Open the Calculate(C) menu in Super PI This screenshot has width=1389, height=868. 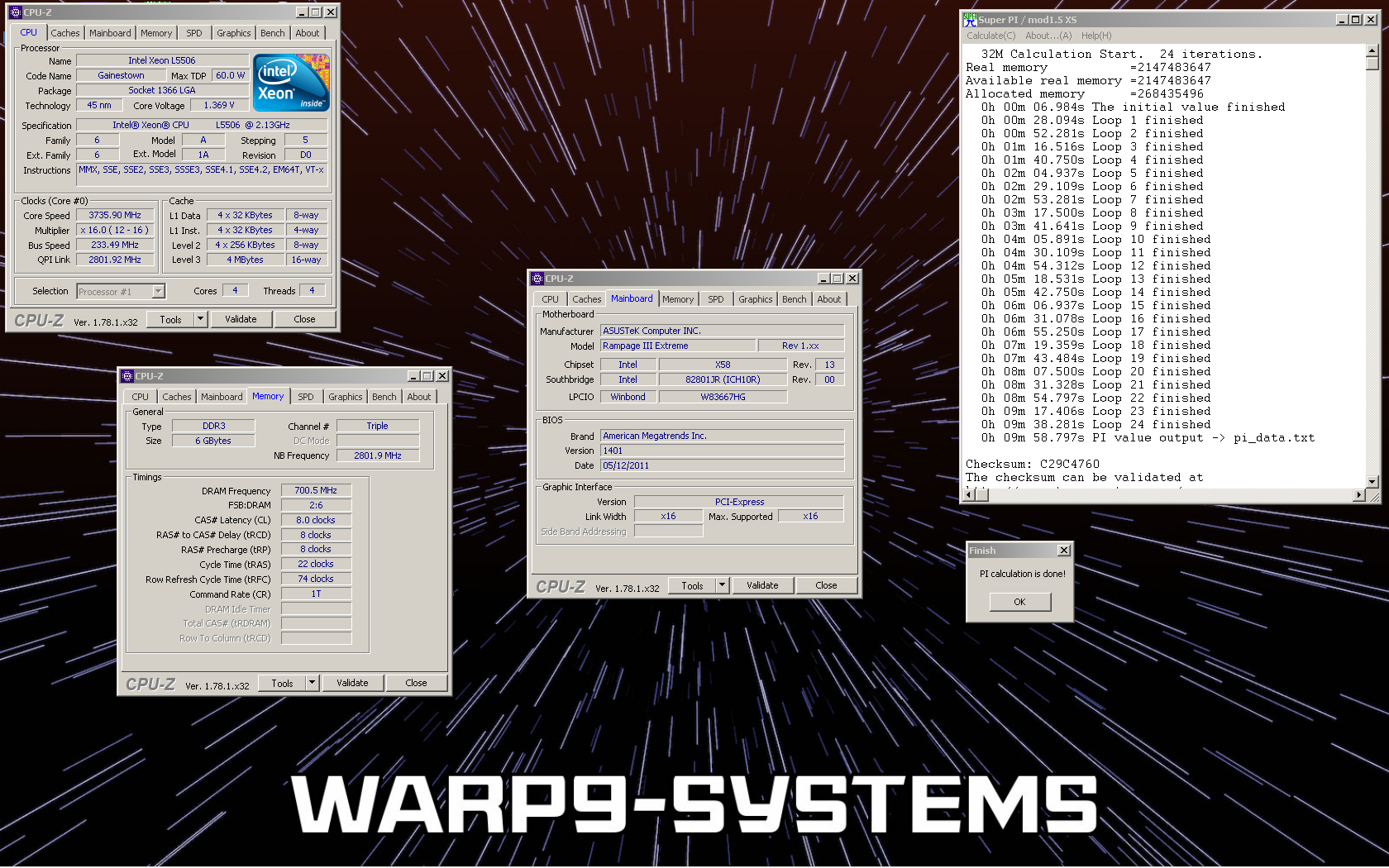pyautogui.click(x=991, y=36)
